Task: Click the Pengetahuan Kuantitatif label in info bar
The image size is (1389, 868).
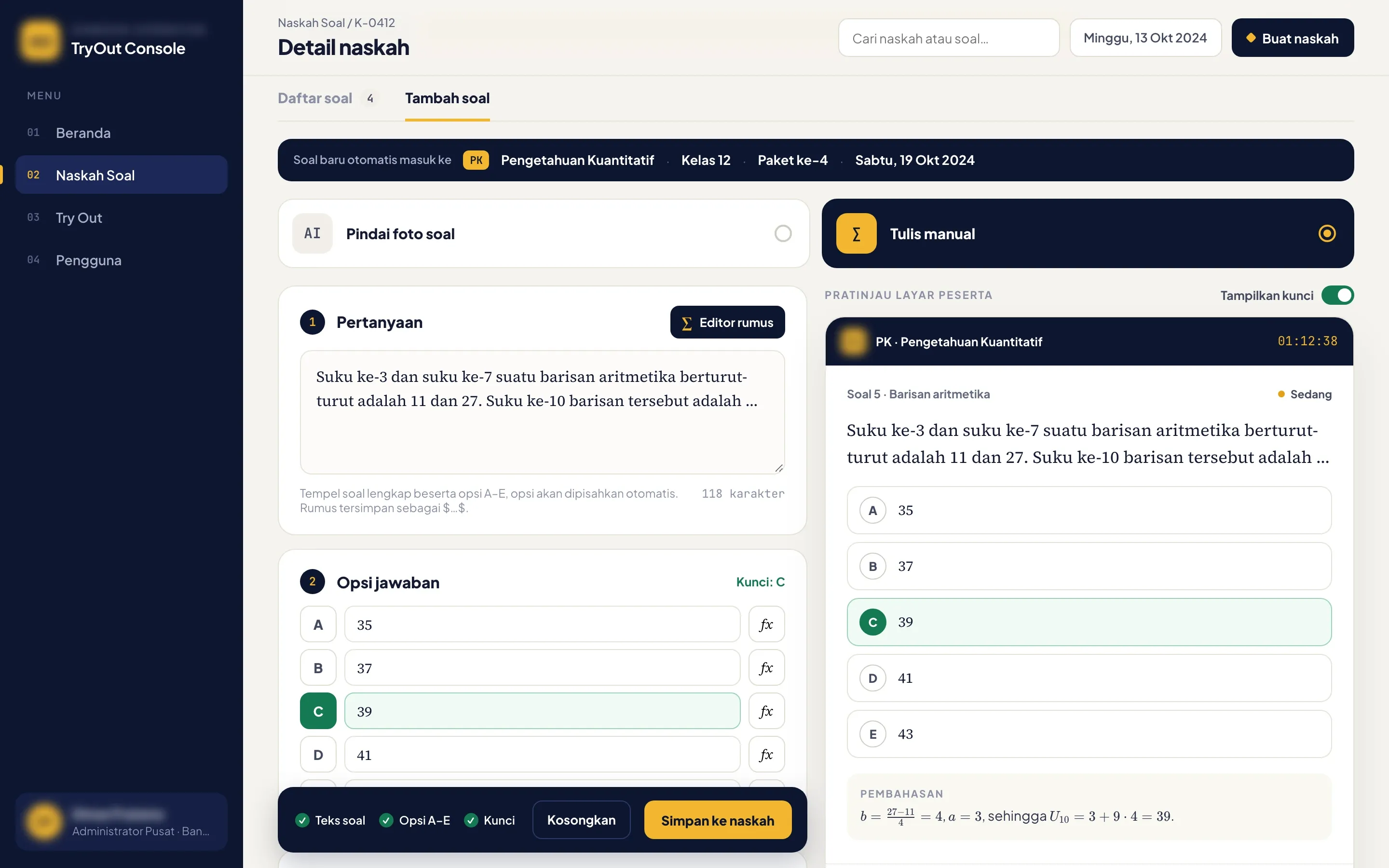Action: click(x=577, y=160)
